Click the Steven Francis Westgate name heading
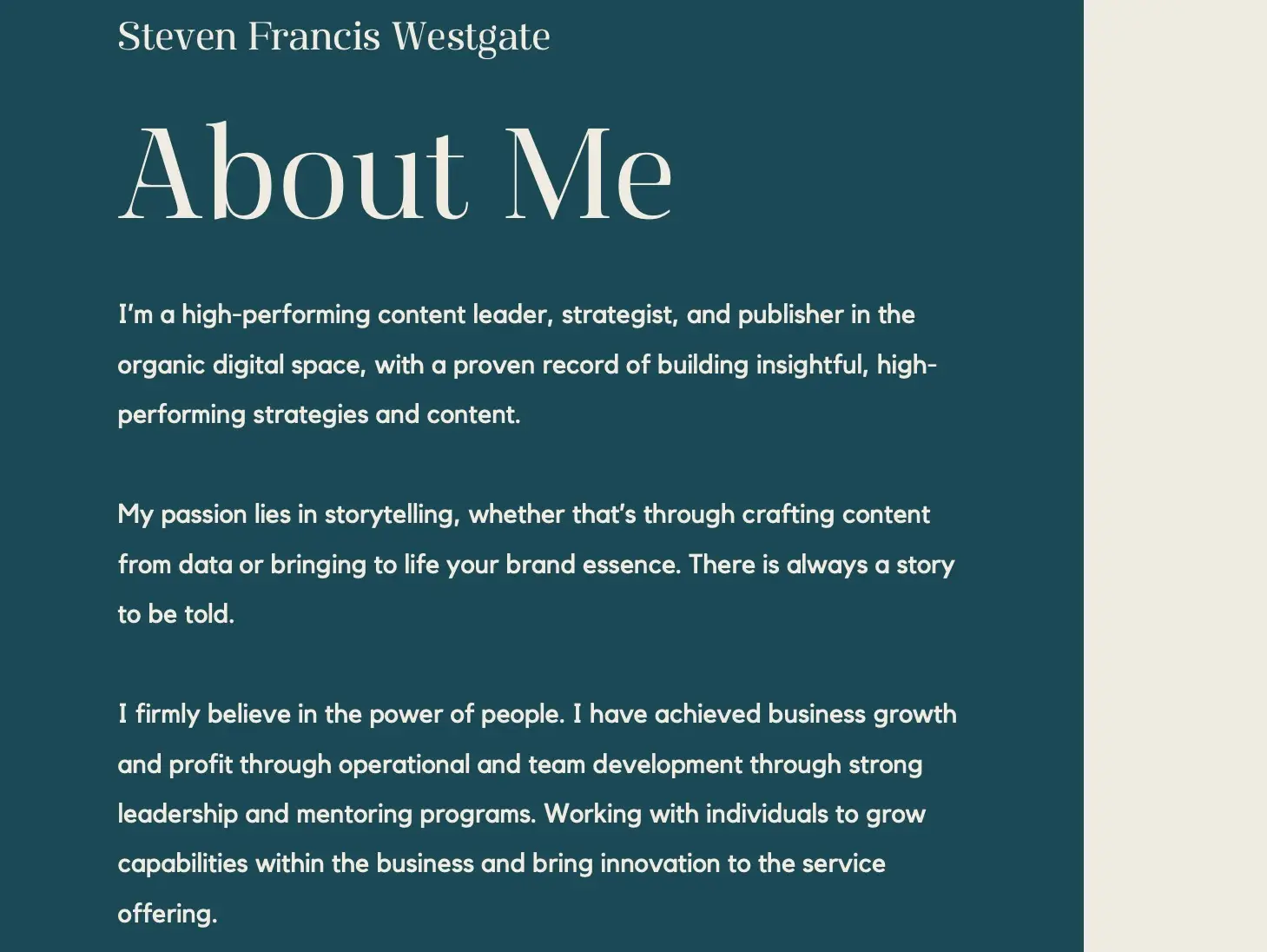Screen dimensions: 1267x952 pos(333,37)
